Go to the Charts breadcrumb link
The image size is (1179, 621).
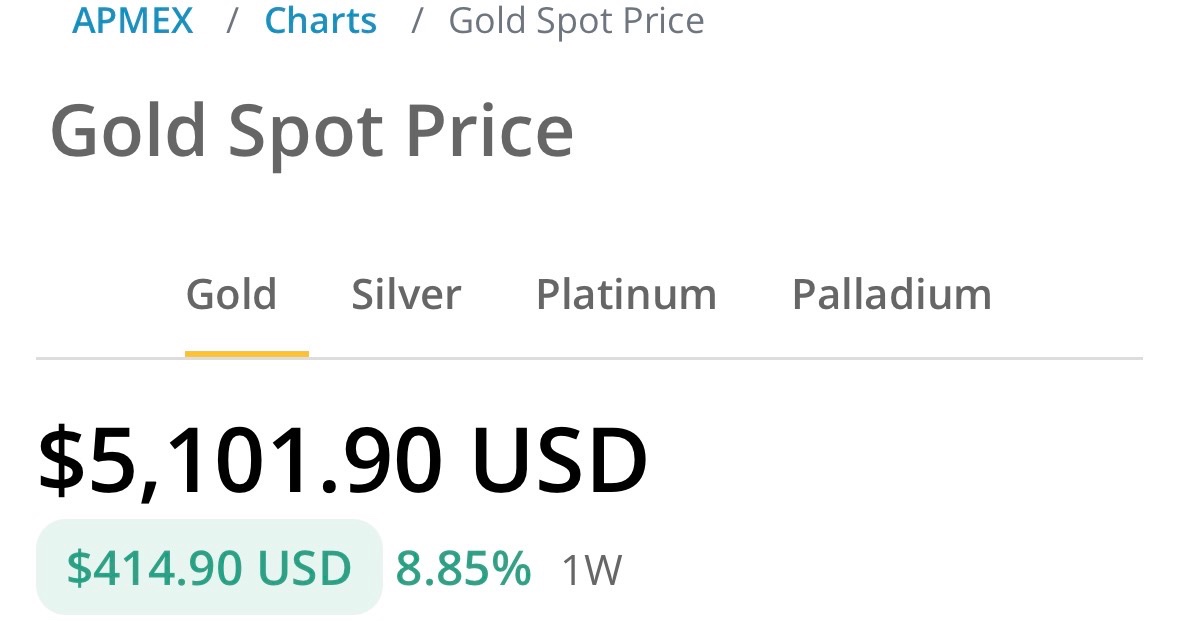point(320,20)
